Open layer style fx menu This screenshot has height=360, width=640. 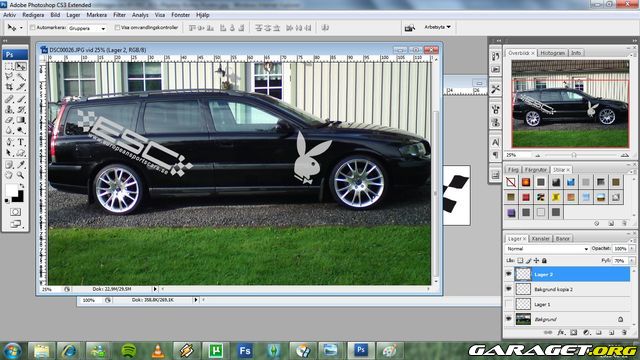click(x=561, y=333)
